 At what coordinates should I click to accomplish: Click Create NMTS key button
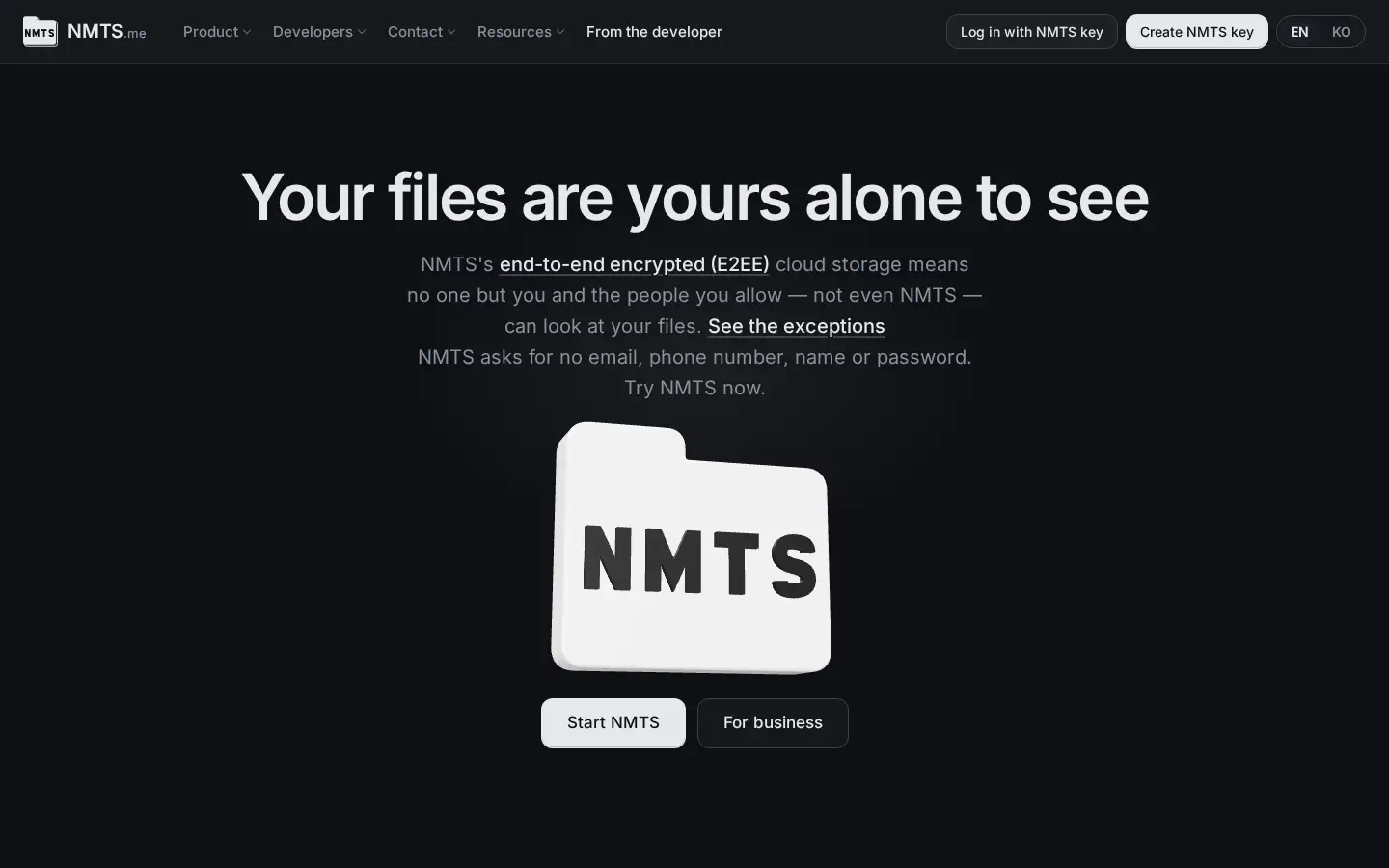(x=1196, y=32)
